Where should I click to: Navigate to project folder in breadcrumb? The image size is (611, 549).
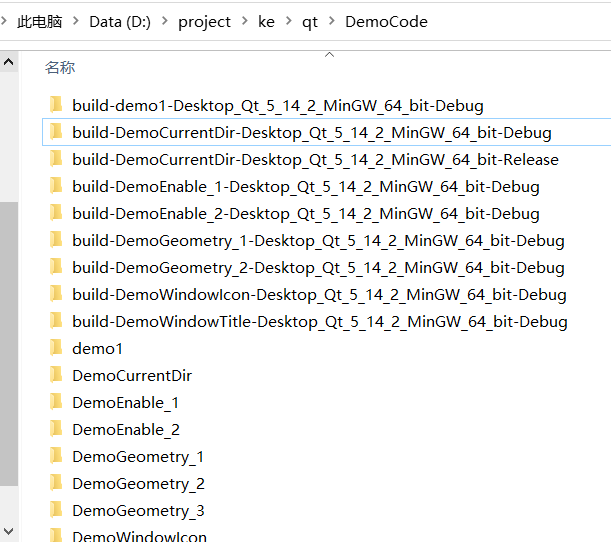point(205,22)
